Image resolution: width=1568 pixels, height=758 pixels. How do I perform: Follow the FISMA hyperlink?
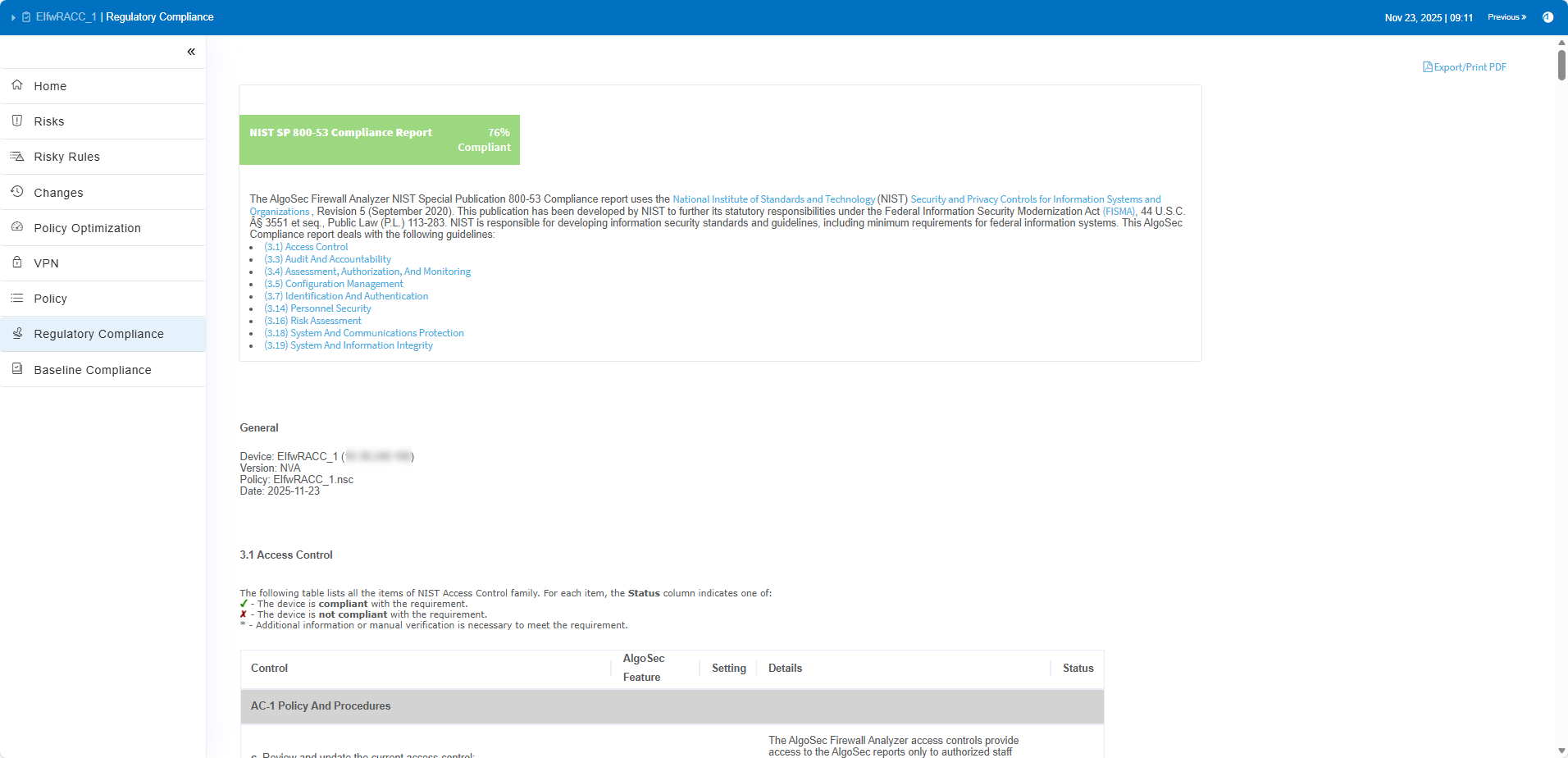click(x=1119, y=212)
